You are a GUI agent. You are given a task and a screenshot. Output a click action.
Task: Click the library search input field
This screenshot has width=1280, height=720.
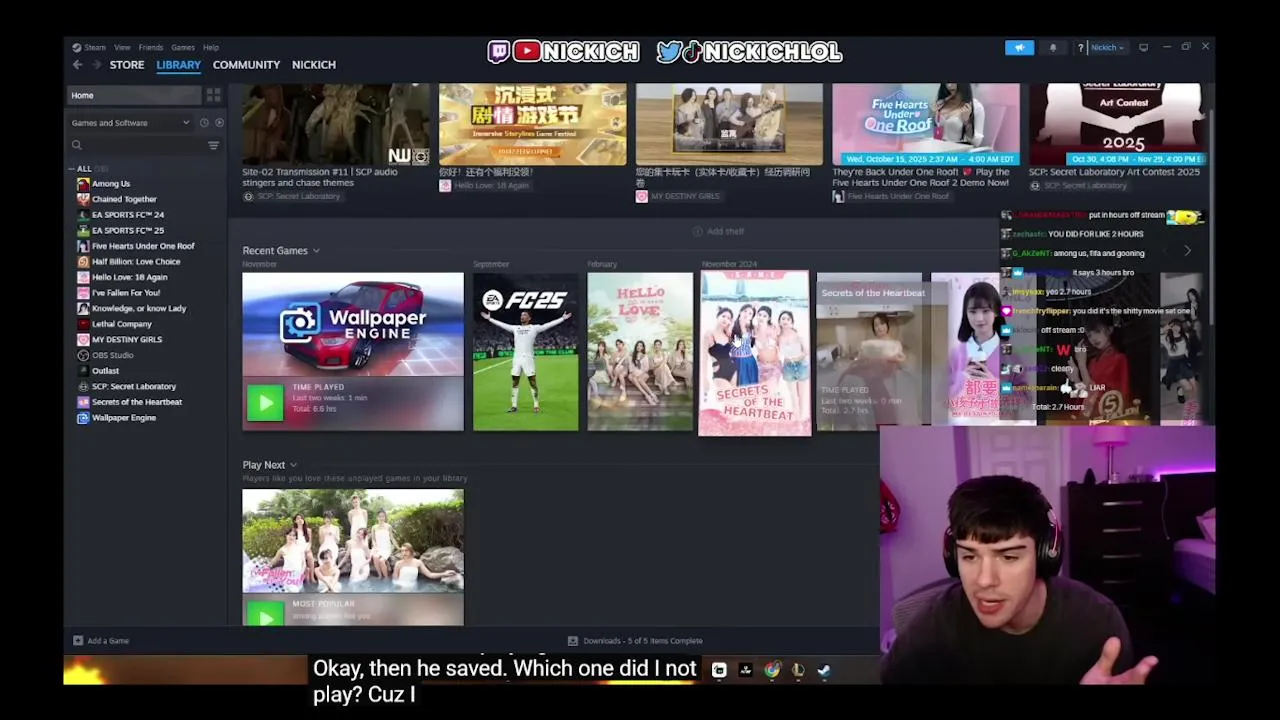coord(142,146)
